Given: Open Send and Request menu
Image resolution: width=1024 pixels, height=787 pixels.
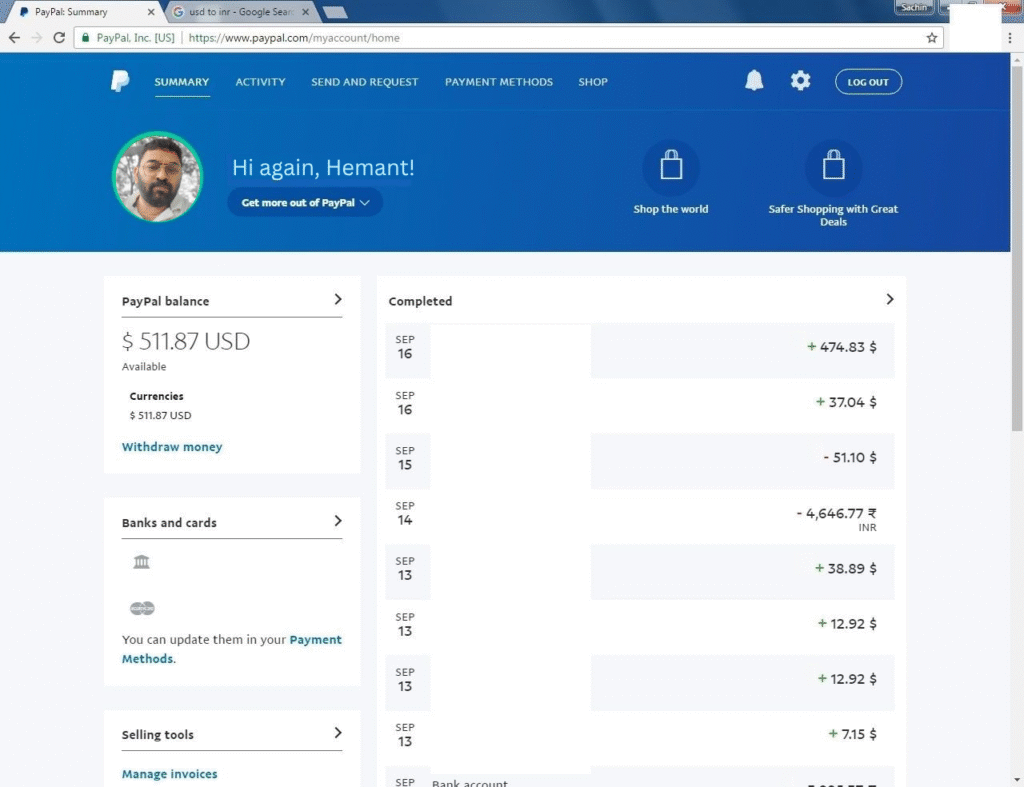Looking at the screenshot, I should pyautogui.click(x=364, y=82).
